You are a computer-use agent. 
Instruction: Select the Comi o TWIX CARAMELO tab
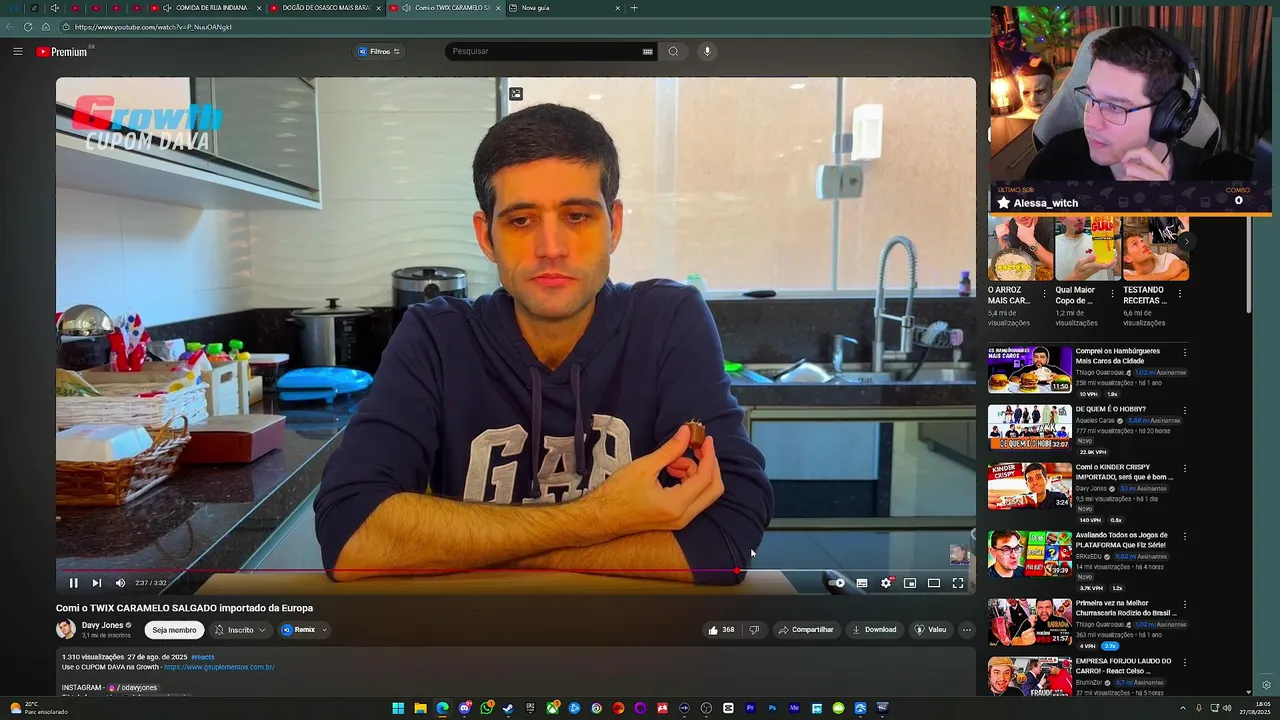pos(445,8)
